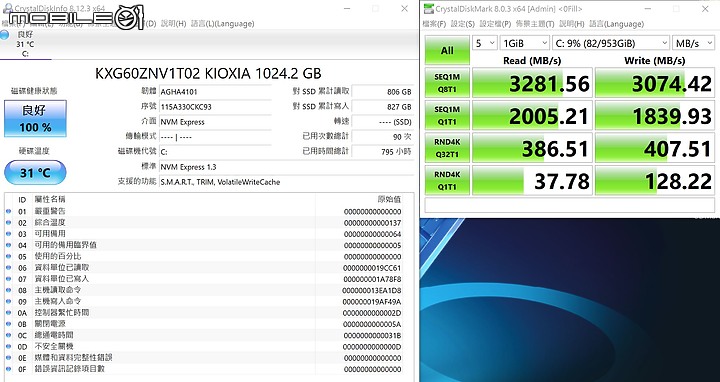Click the blue health orb beside drive C: selector
Screen dimensions: 720x382
click(5, 35)
